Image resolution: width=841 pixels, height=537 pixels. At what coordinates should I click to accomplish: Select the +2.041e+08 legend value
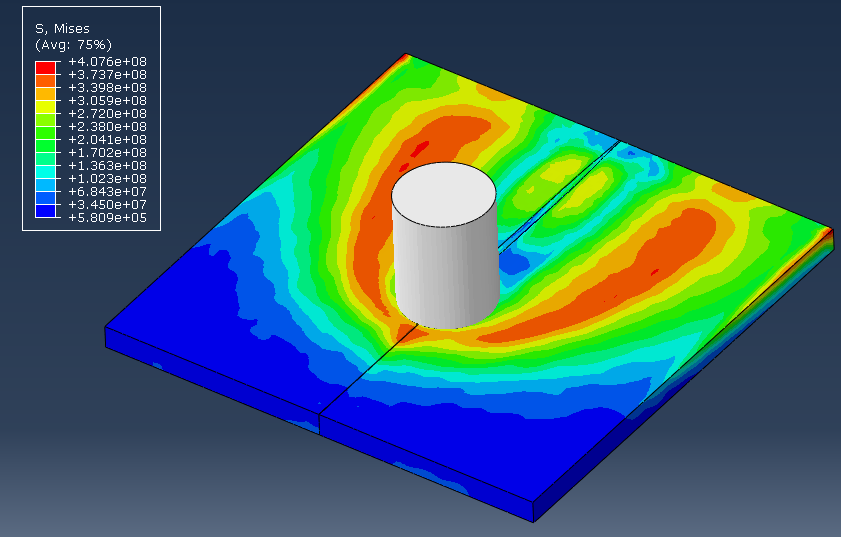click(x=107, y=139)
